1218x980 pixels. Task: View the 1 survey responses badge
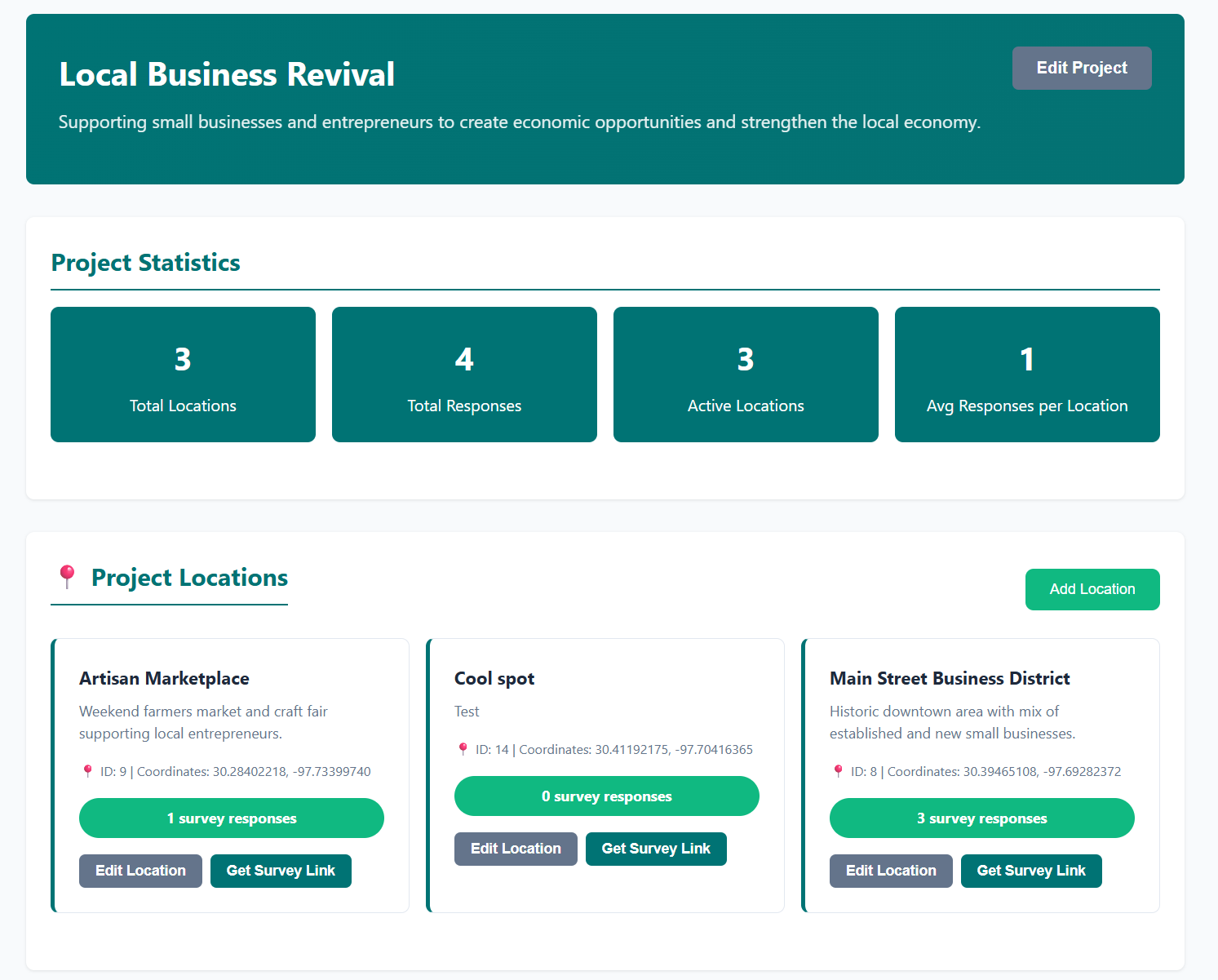[232, 818]
